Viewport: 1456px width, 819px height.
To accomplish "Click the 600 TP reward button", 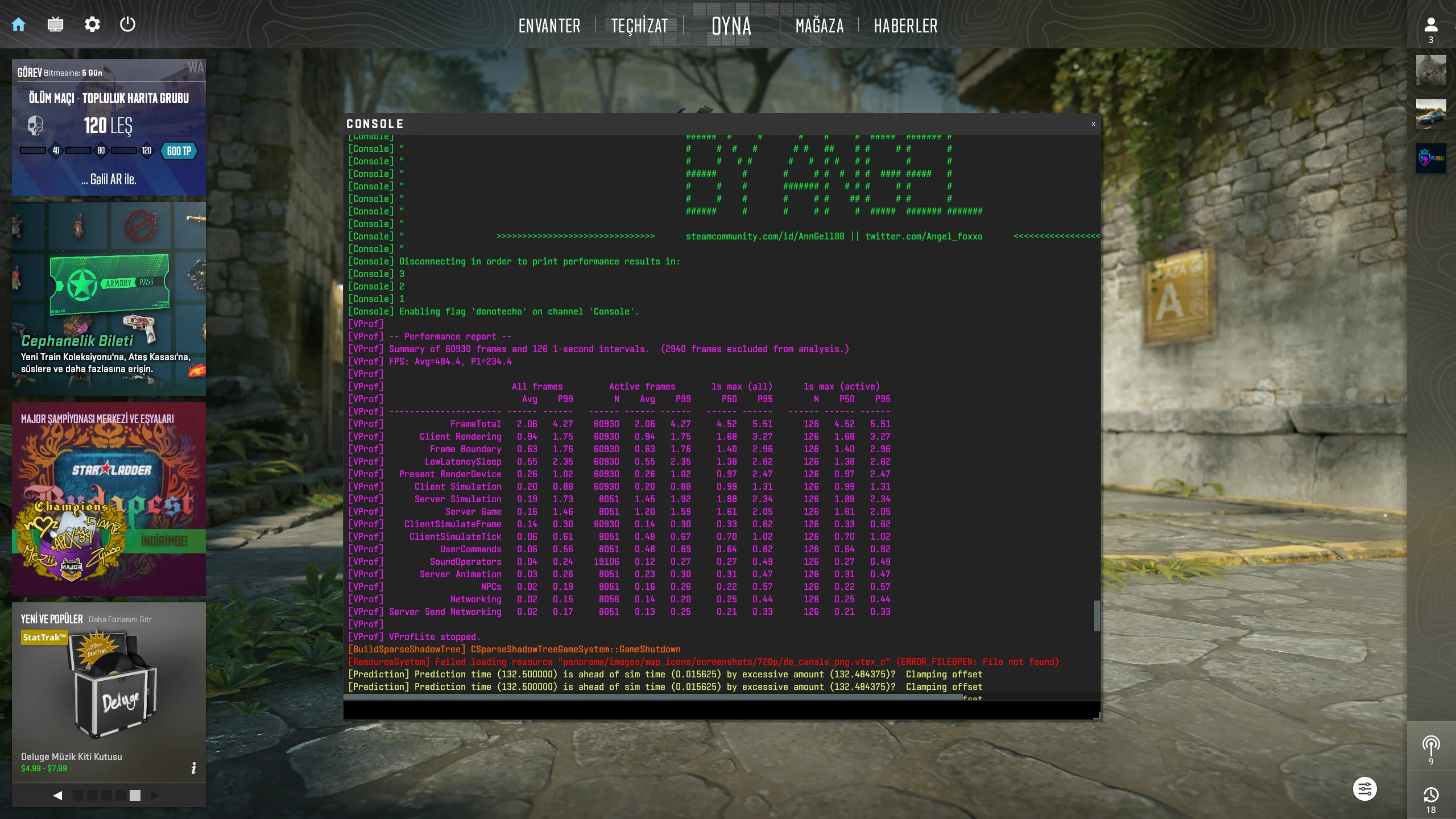I will [179, 151].
